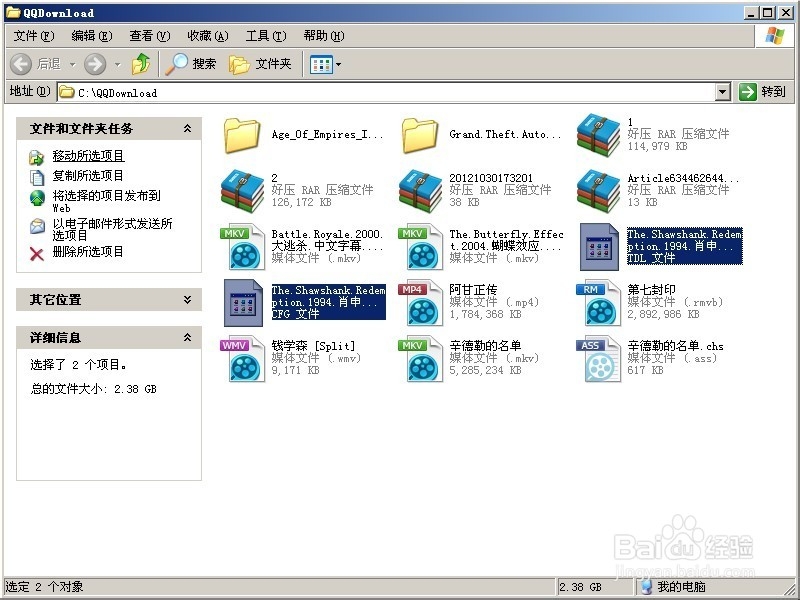Select the Article634462644 RAR archive icon
This screenshot has height=600, width=800.
598,191
